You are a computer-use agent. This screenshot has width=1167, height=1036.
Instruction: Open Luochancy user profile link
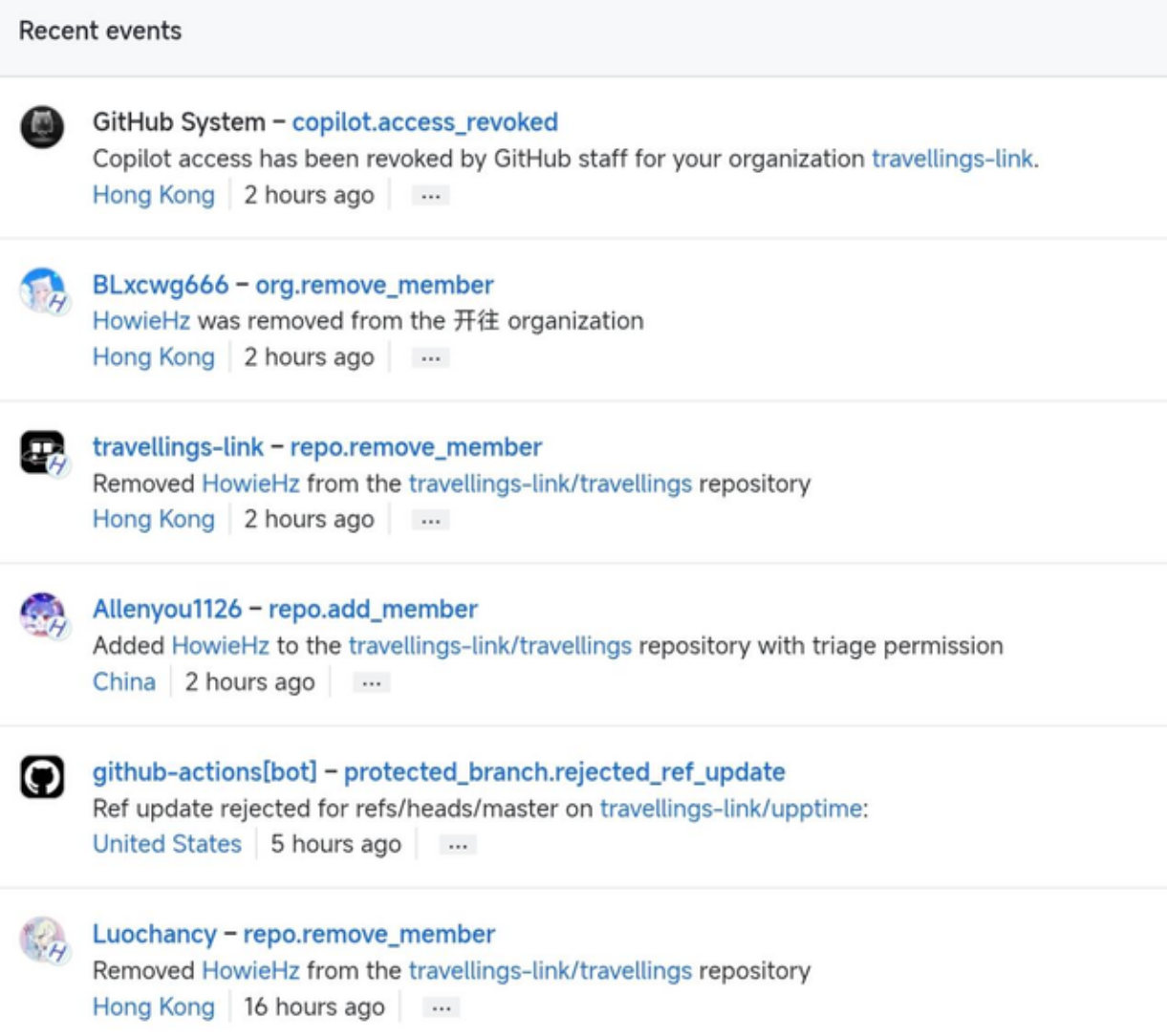[x=155, y=935]
